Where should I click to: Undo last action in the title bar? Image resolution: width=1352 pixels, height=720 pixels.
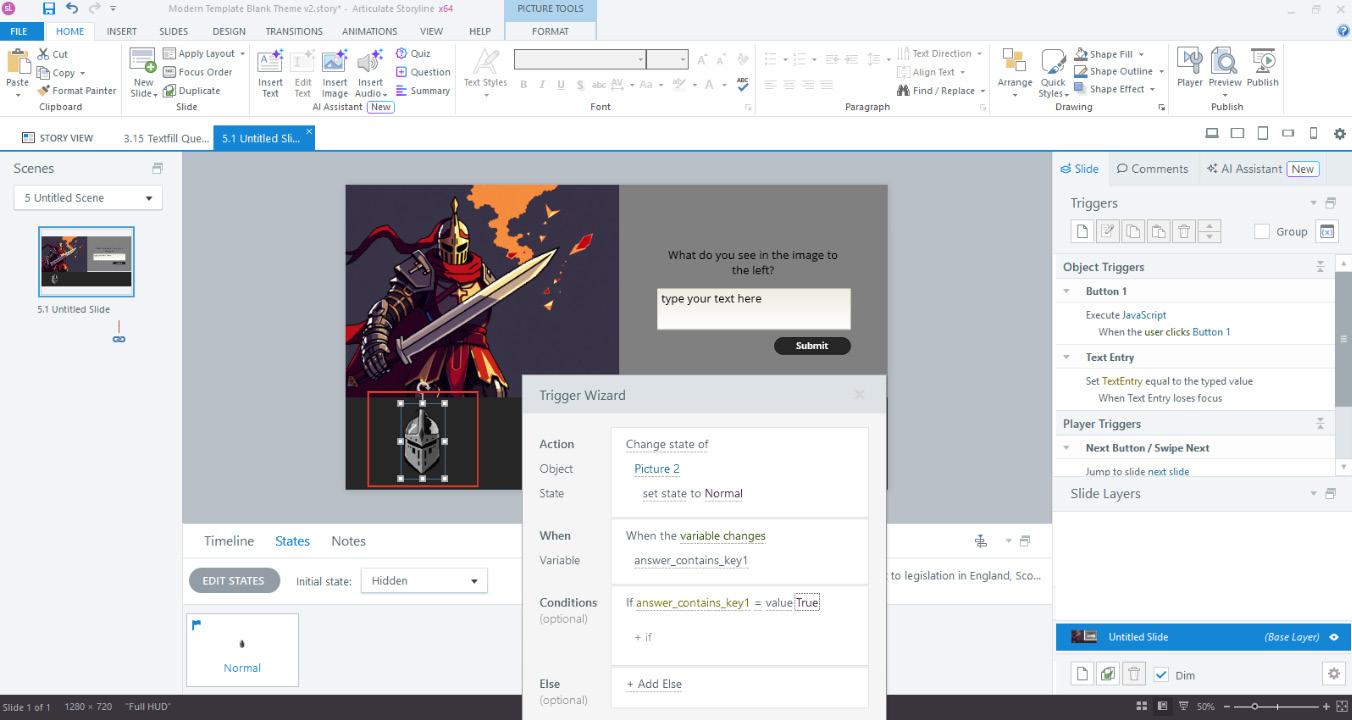72,8
